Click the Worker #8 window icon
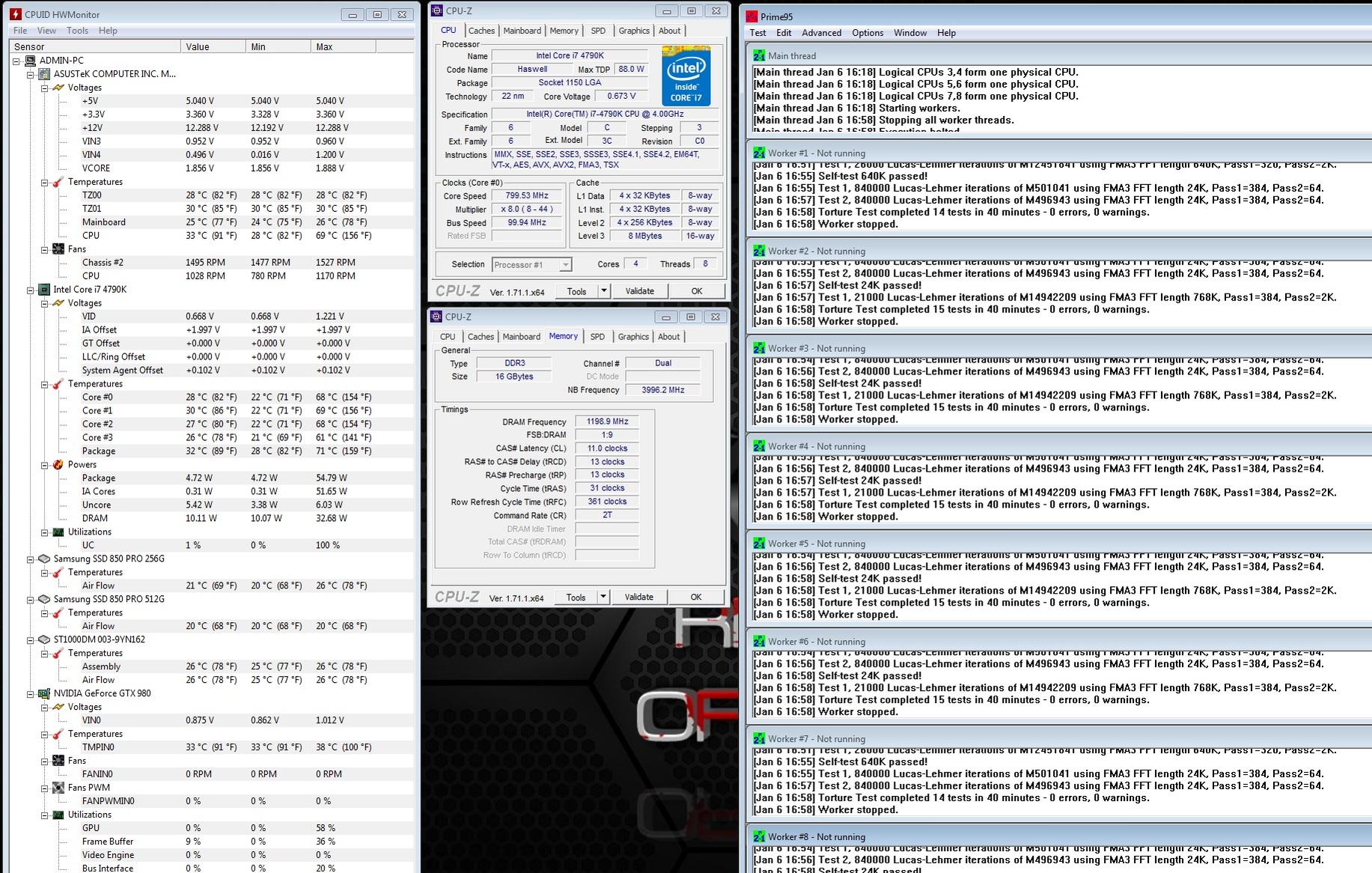This screenshot has width=1372, height=873. point(759,837)
